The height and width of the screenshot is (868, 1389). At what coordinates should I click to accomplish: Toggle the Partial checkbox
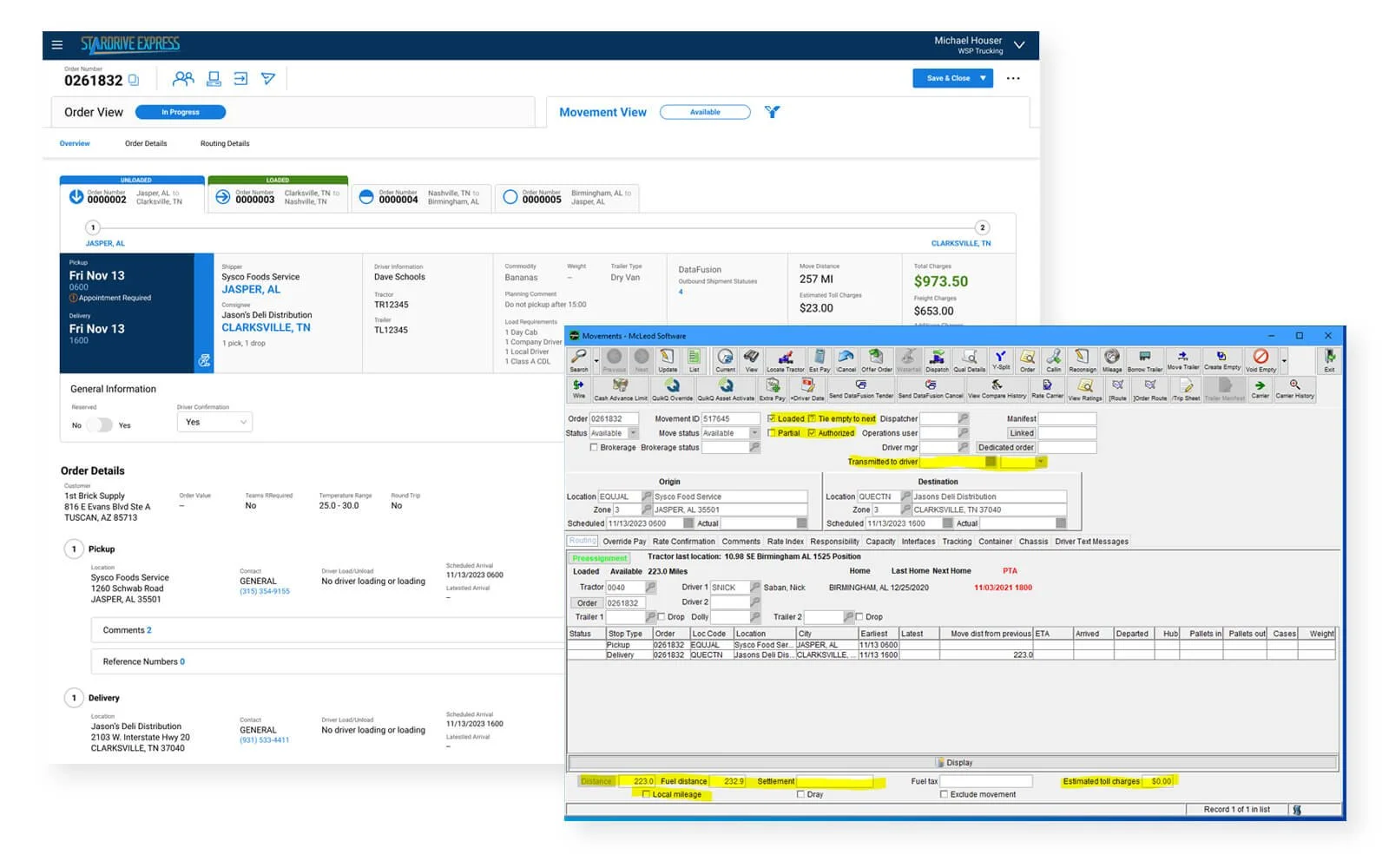click(771, 433)
